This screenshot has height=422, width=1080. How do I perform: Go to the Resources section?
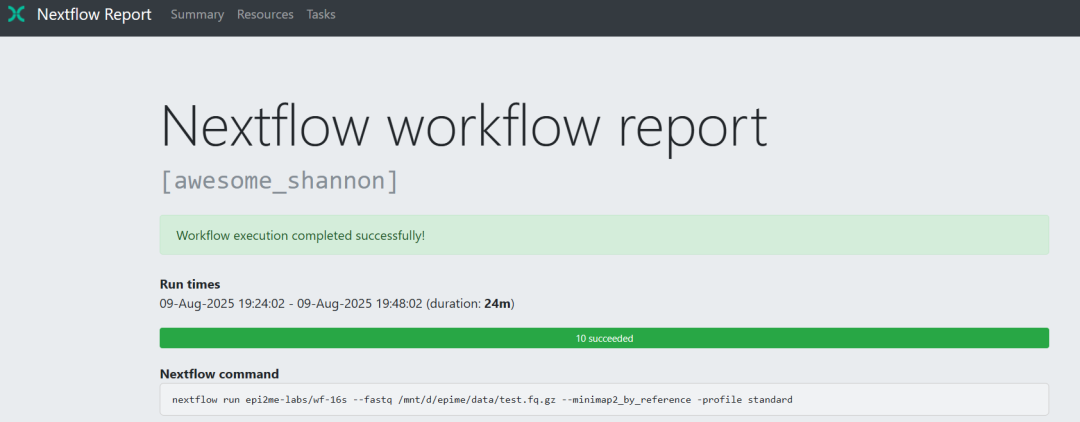click(265, 15)
